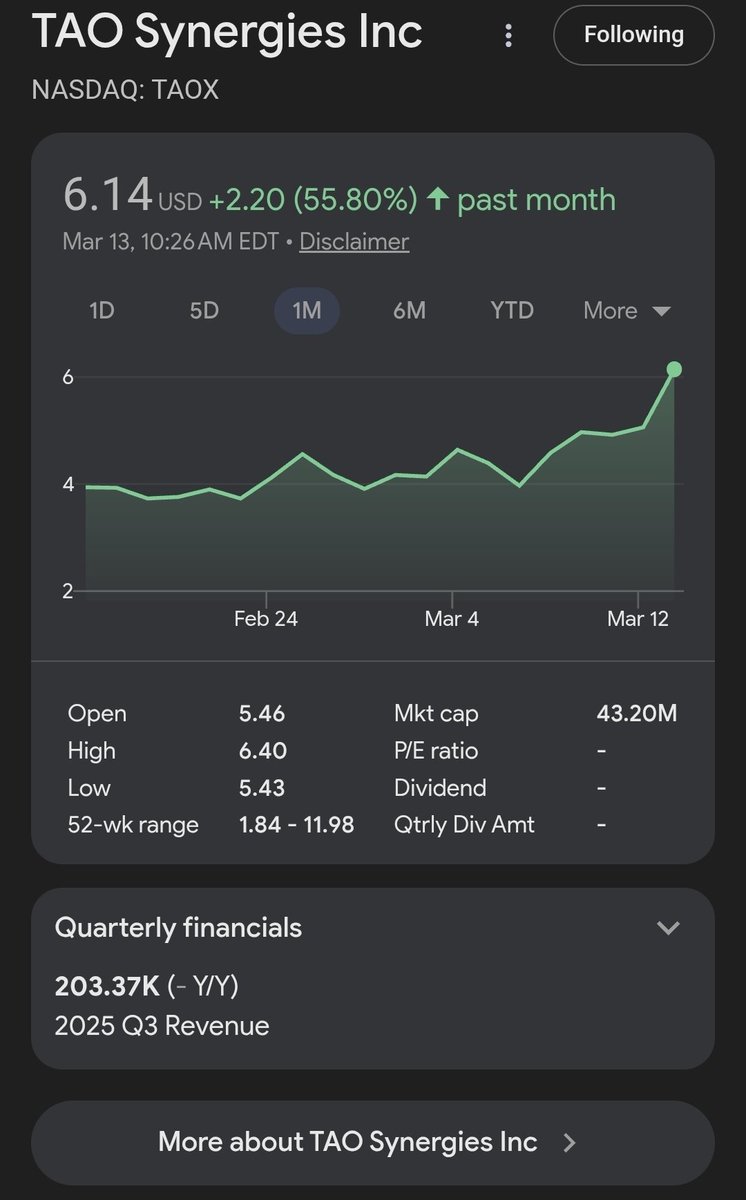Click the Qtrly Div Amt label
The height and width of the screenshot is (1200, 746).
coord(464,825)
